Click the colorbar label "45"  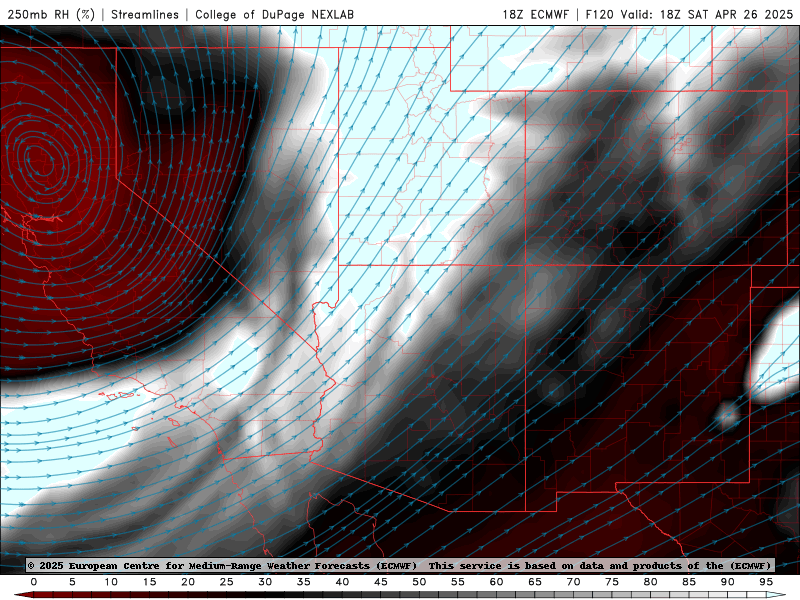tap(381, 582)
